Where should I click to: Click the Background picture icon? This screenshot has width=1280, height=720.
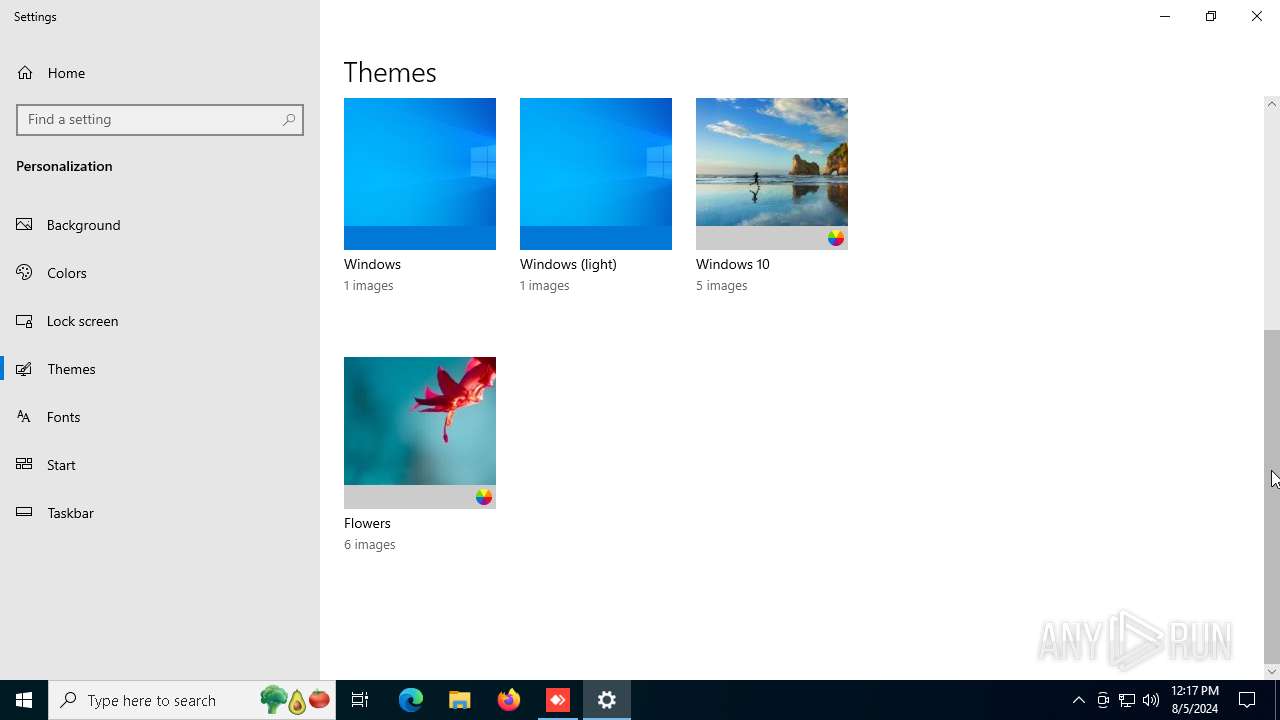25,225
